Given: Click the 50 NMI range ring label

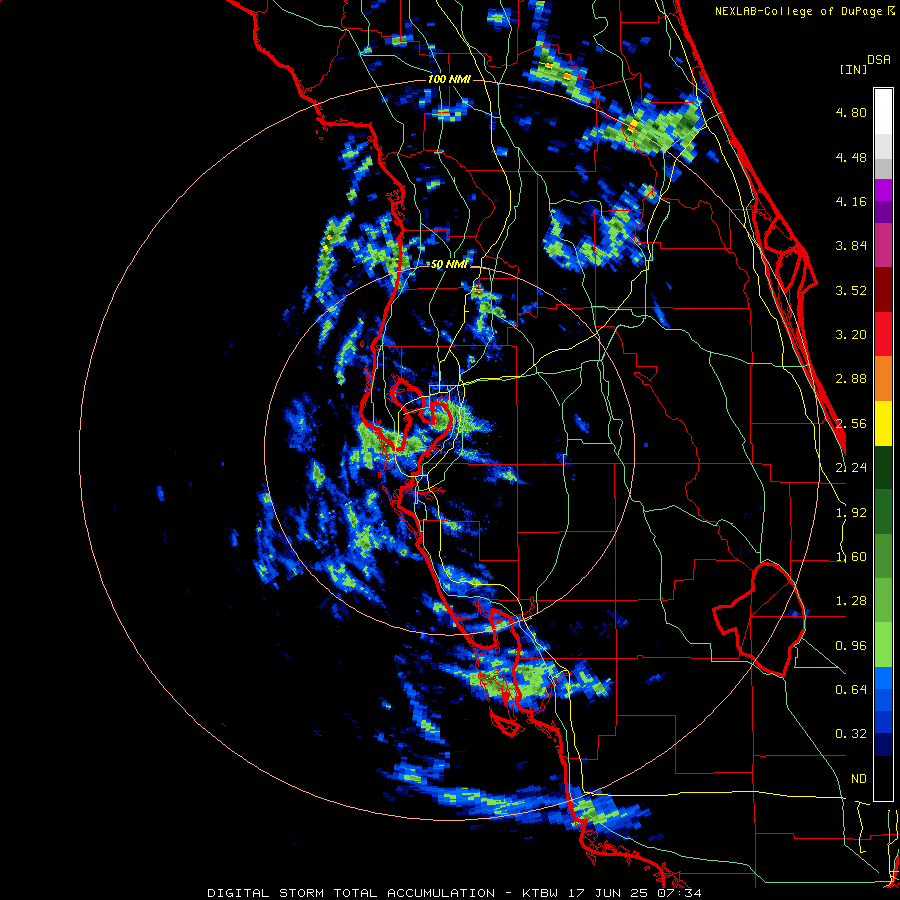Looking at the screenshot, I should pyautogui.click(x=449, y=265).
